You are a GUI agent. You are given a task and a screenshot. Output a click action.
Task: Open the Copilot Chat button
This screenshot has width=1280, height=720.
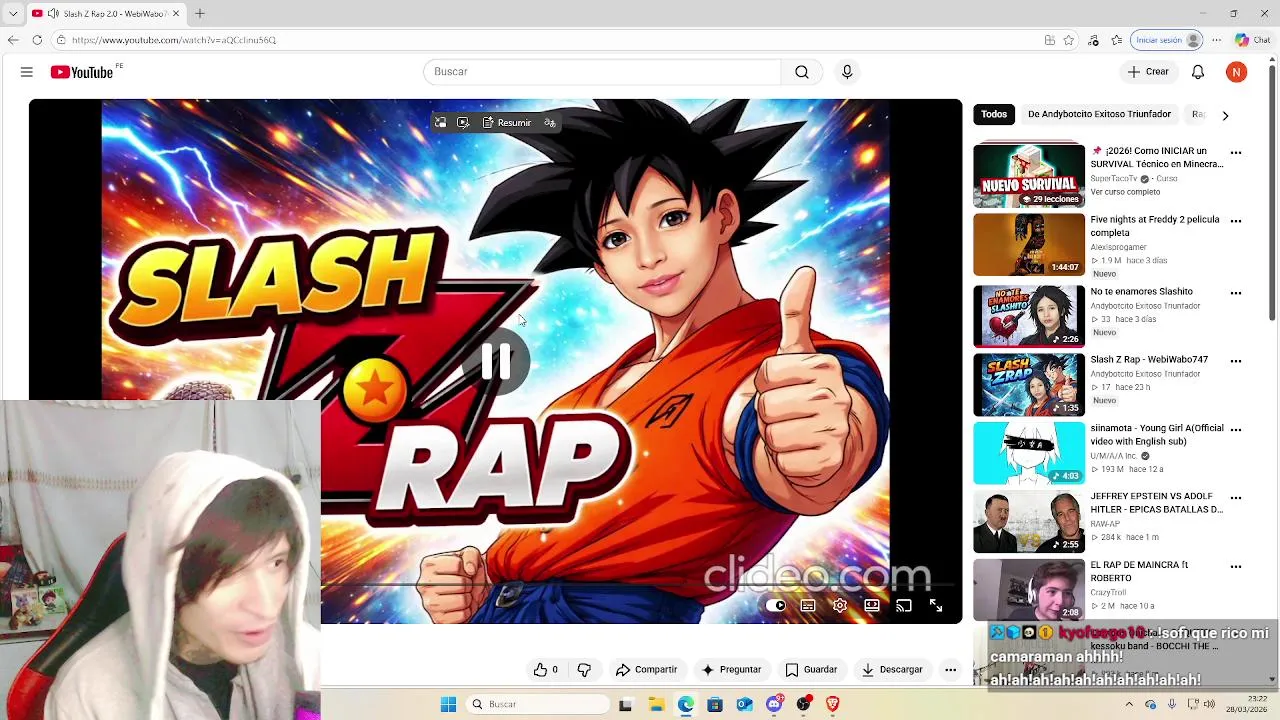point(1251,40)
